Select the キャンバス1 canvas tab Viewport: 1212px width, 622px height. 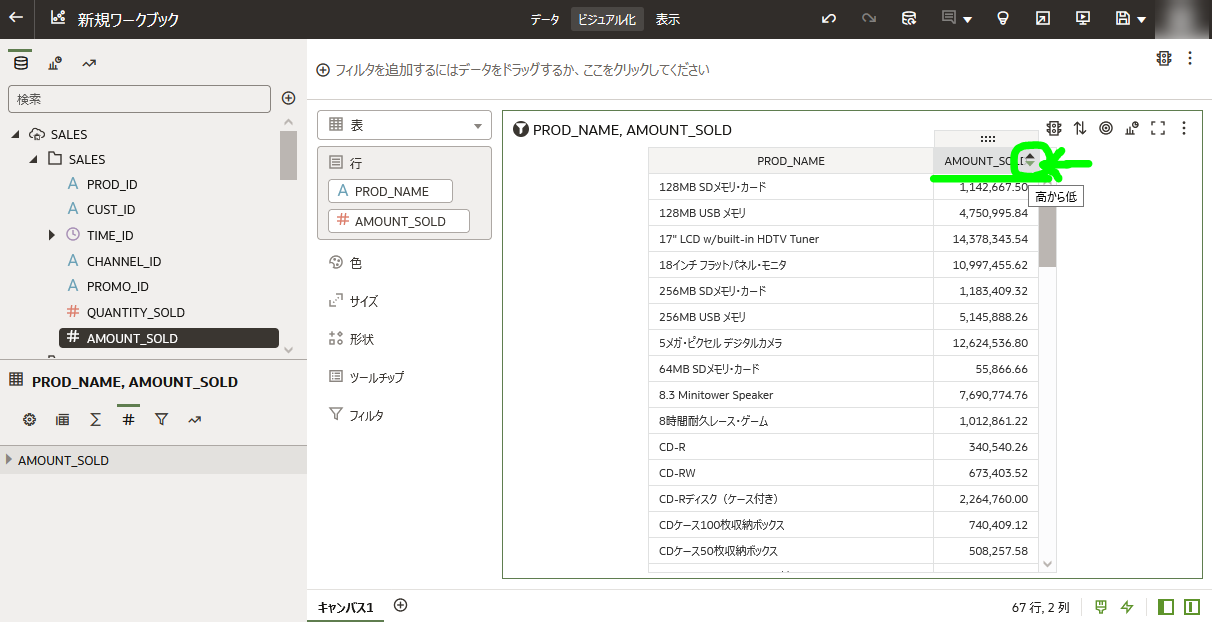(x=344, y=606)
